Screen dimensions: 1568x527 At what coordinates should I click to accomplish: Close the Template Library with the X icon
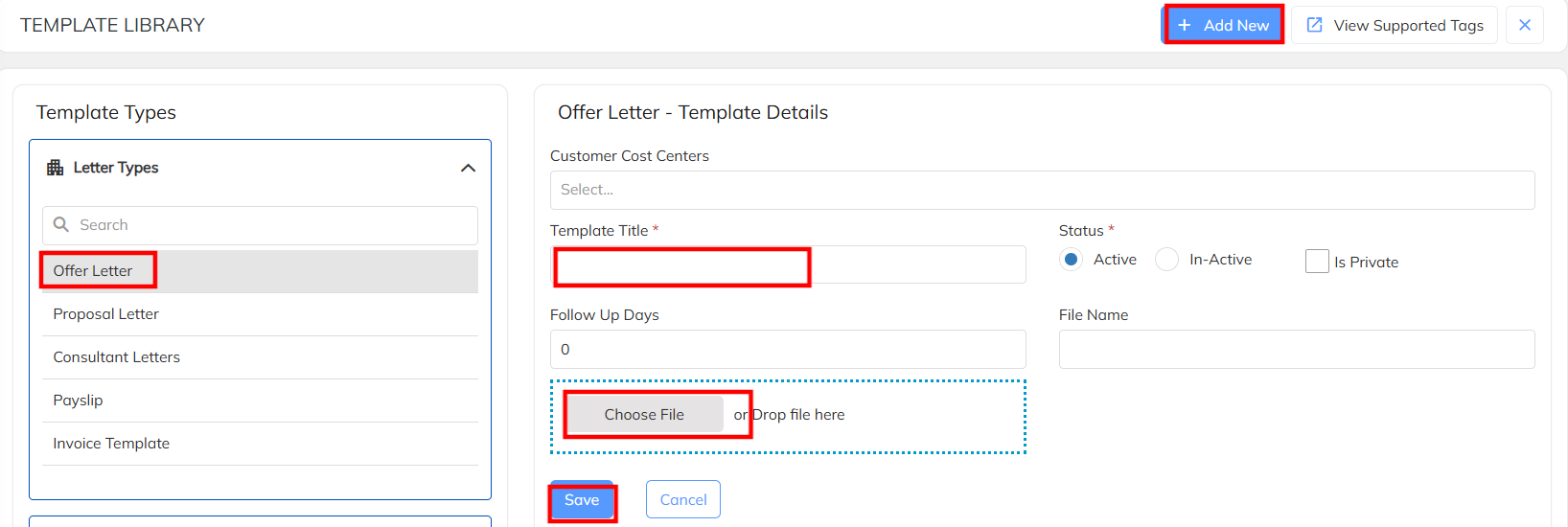click(1525, 25)
